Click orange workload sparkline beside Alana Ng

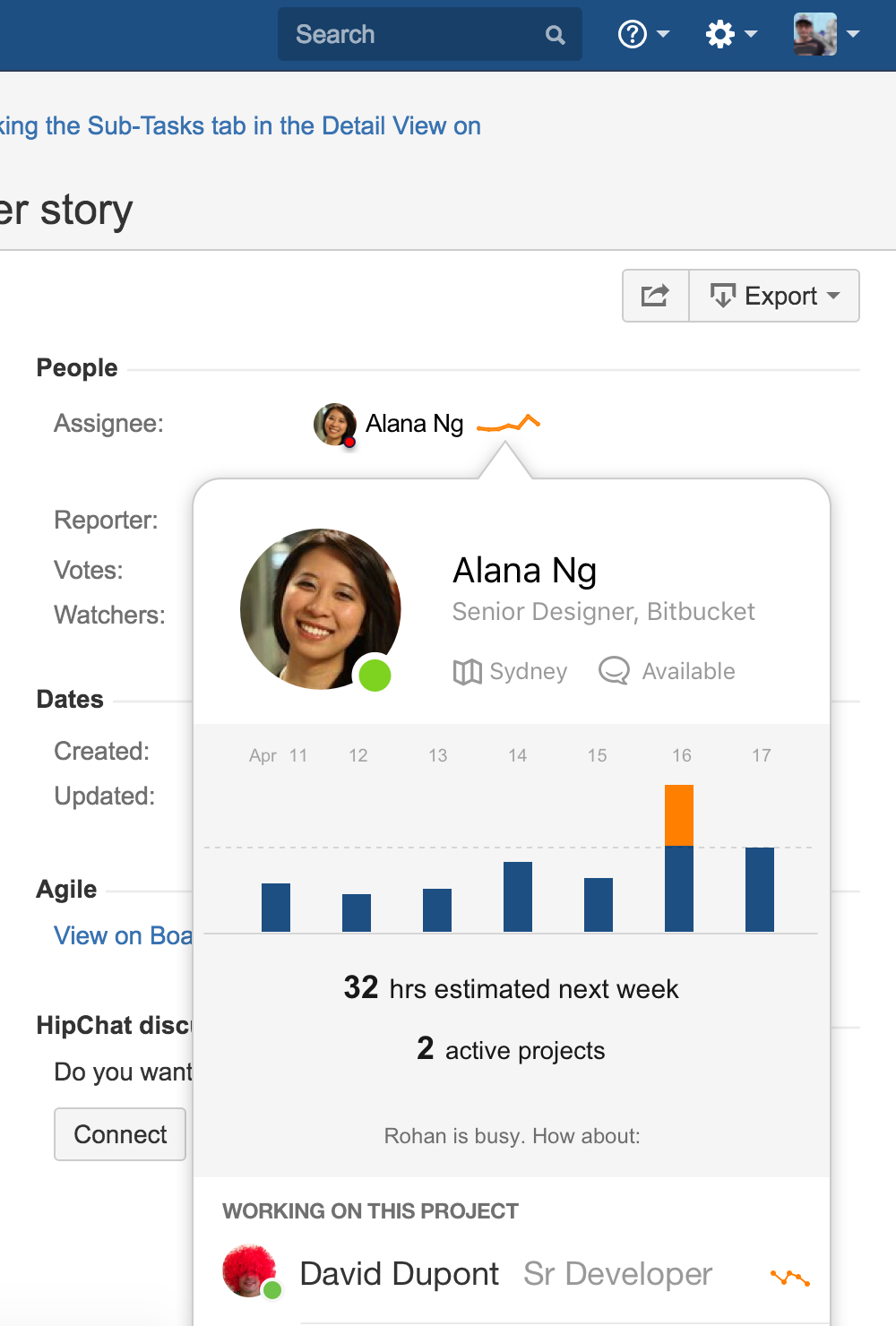508,422
